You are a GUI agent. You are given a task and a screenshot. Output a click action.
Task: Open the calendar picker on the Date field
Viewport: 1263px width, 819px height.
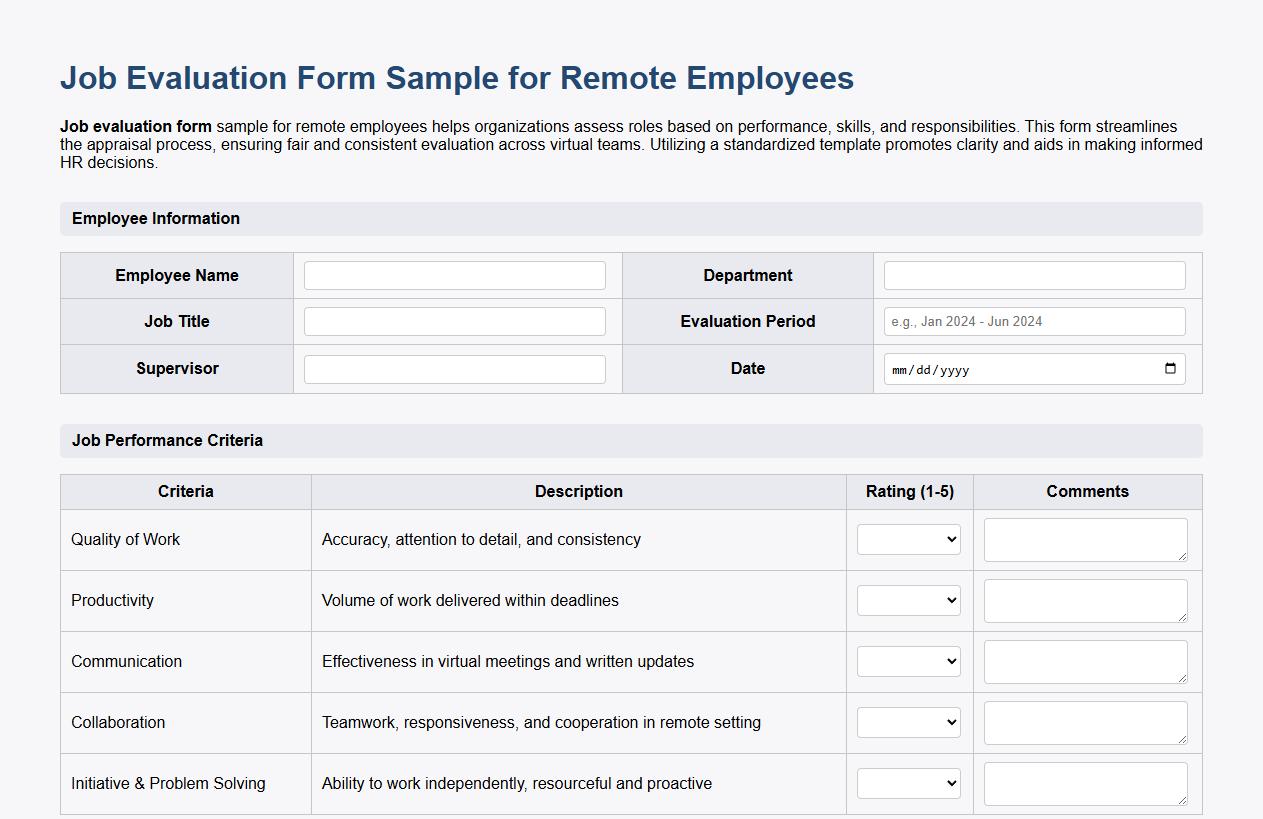coord(1168,368)
